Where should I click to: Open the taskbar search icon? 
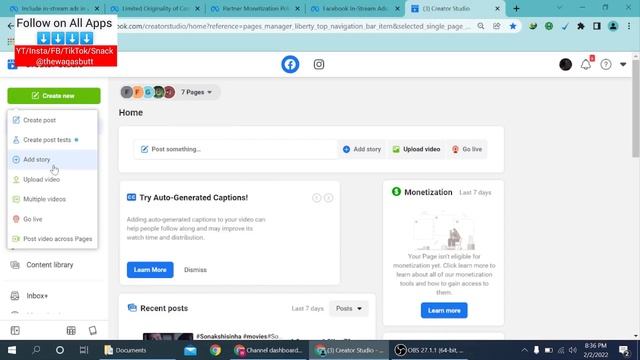point(36,350)
